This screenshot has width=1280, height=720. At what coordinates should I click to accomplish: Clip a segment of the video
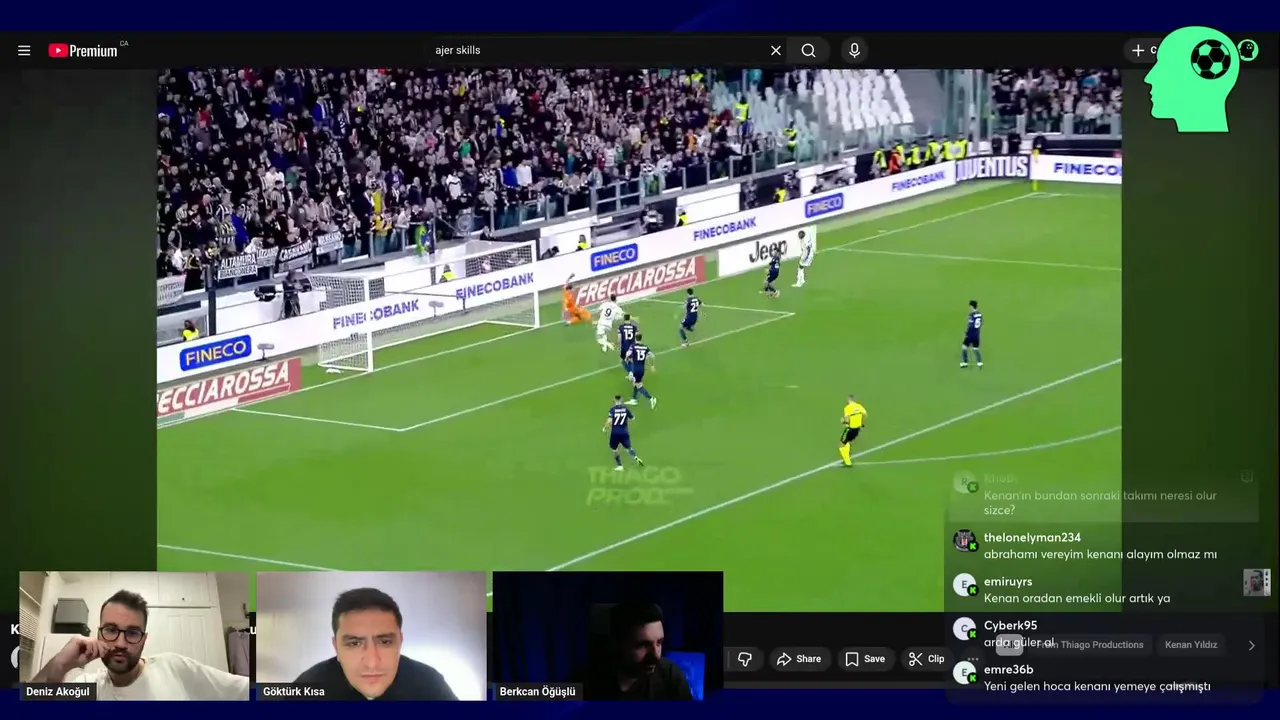pos(926,659)
